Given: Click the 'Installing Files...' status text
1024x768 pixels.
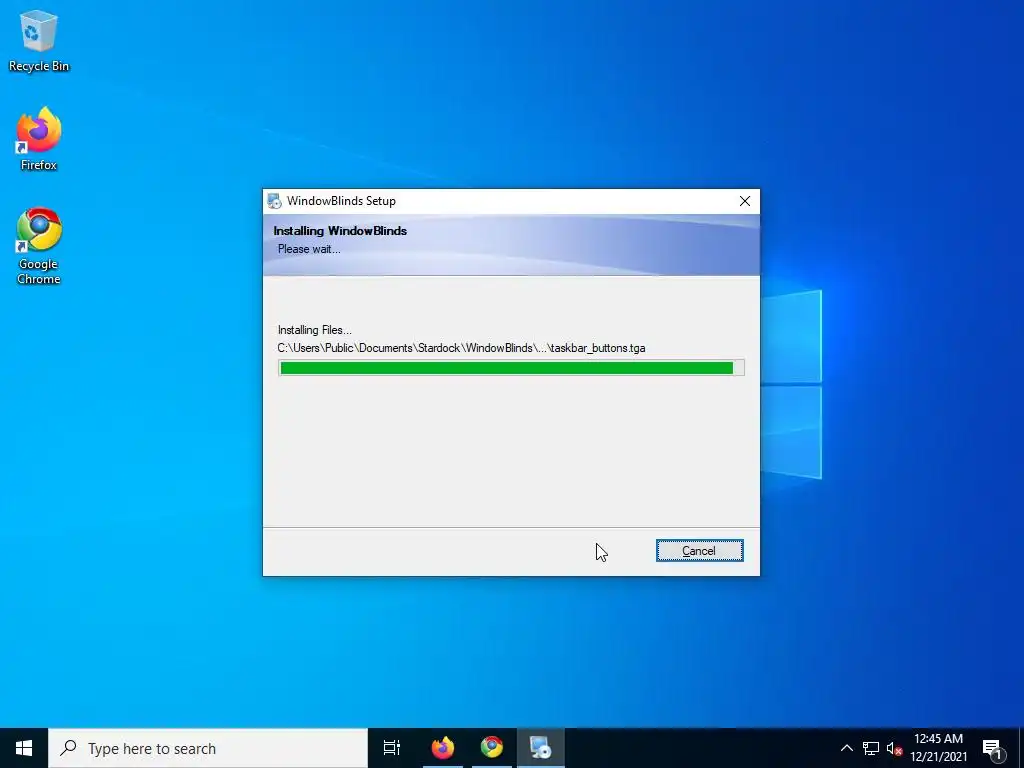Looking at the screenshot, I should coord(315,330).
